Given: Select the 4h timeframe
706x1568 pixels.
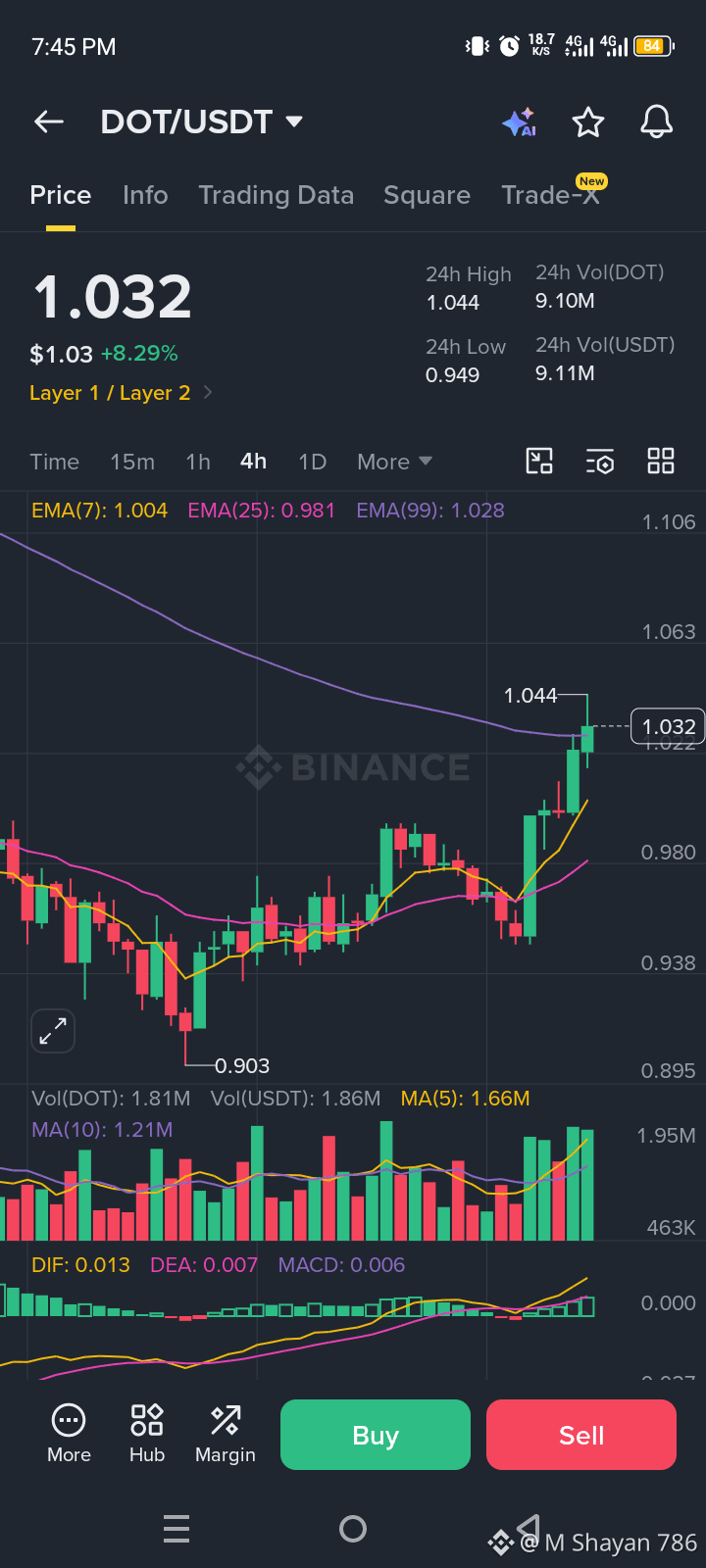Looking at the screenshot, I should (x=254, y=461).
